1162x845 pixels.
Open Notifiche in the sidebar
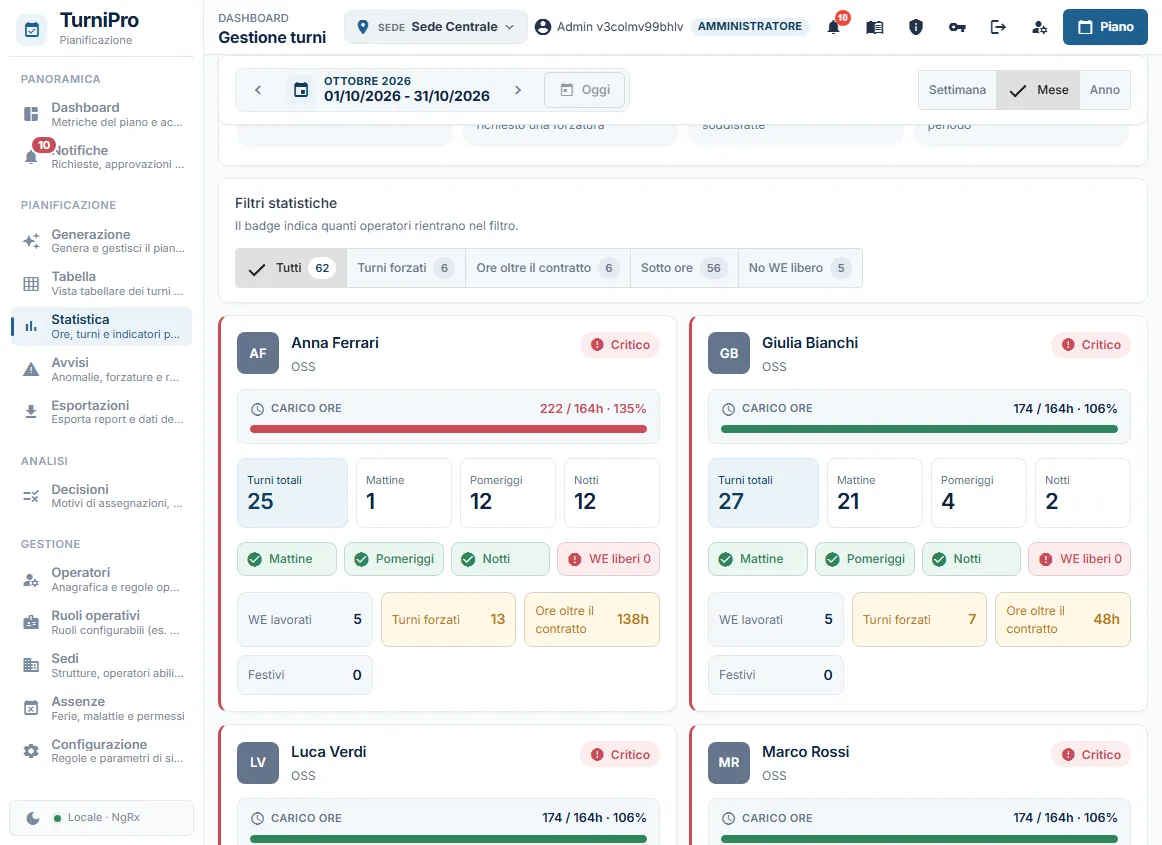pyautogui.click(x=102, y=156)
